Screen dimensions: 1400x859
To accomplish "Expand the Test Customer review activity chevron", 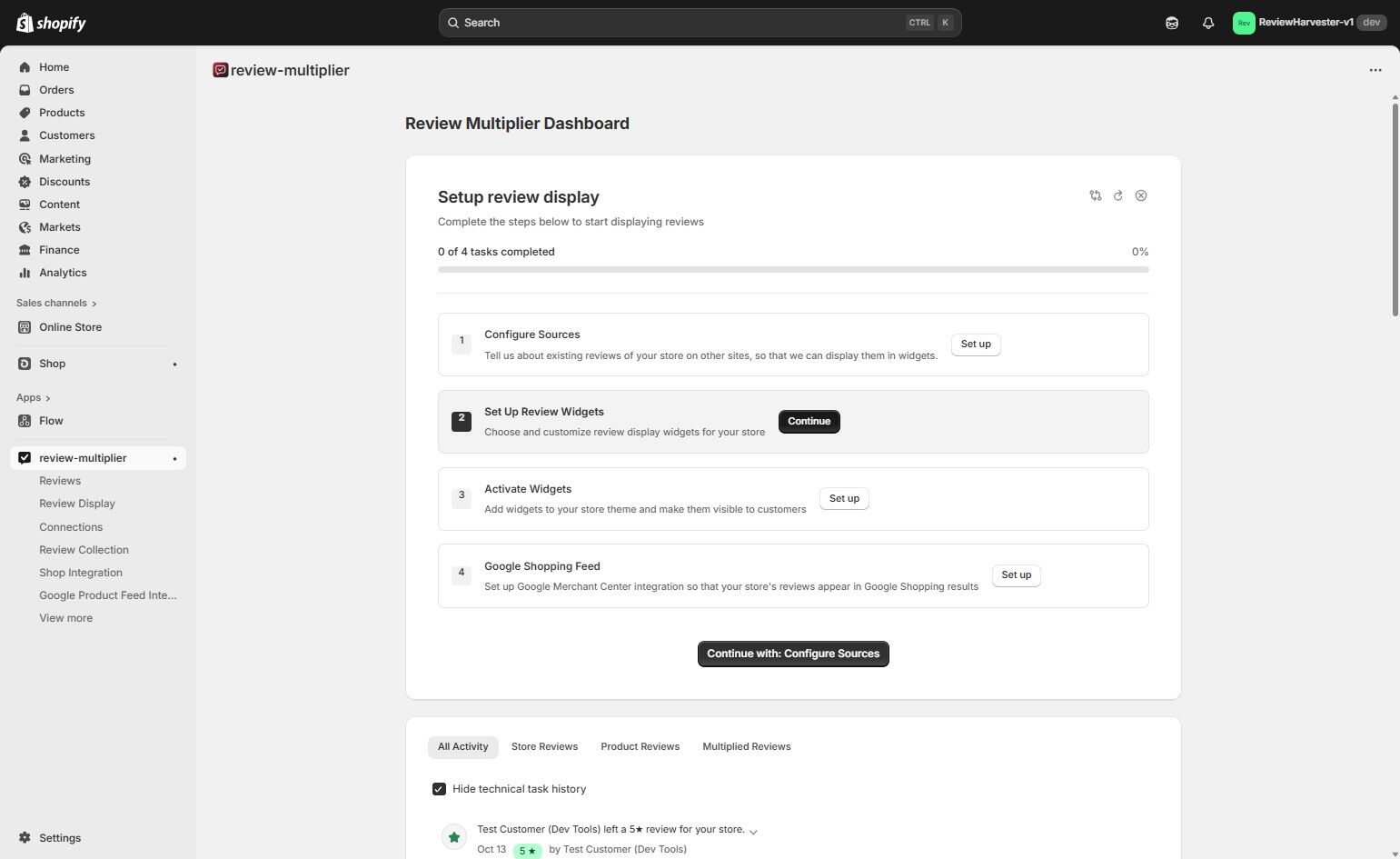I will pyautogui.click(x=753, y=831).
